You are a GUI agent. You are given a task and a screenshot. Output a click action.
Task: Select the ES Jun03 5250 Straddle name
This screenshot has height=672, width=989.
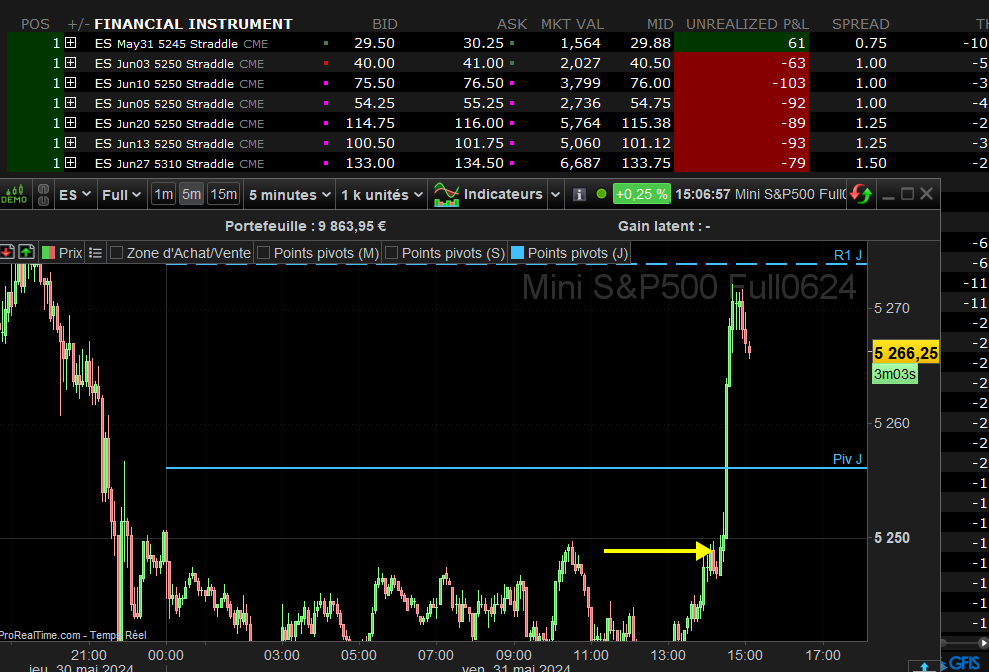point(164,64)
